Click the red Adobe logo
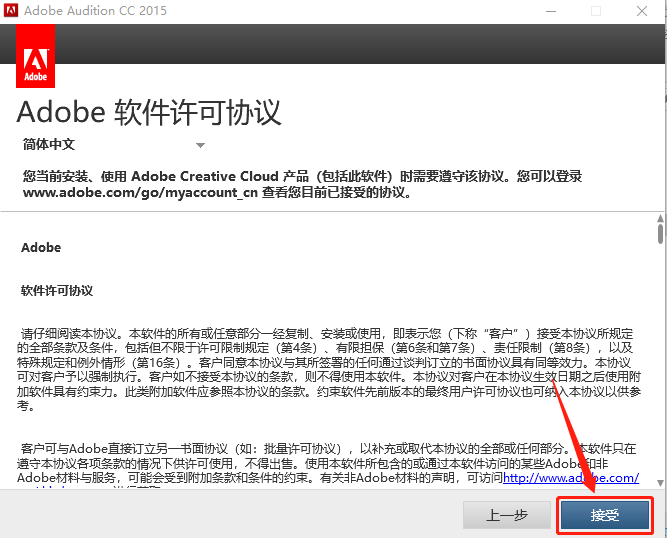 point(35,56)
